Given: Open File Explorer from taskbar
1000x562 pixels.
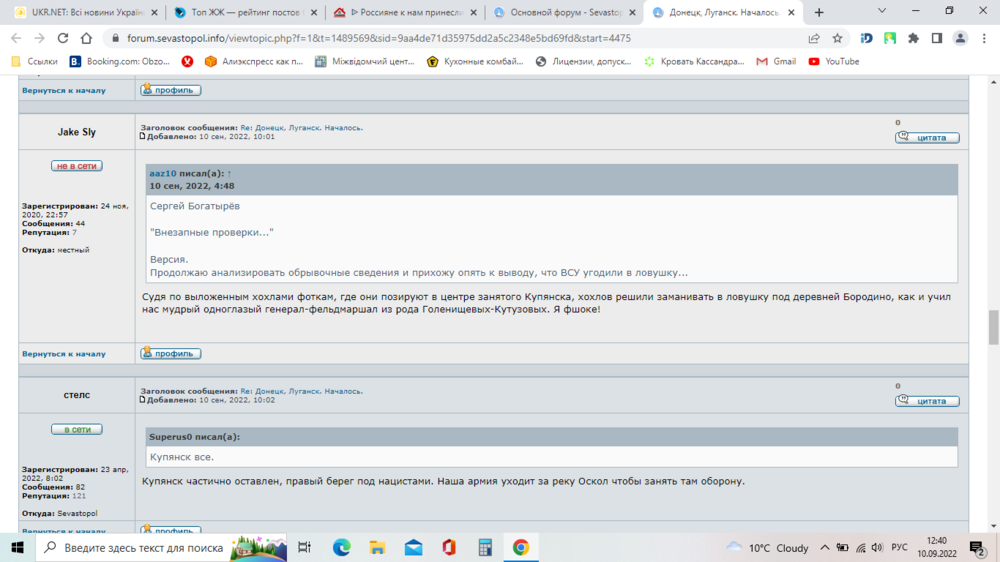Looking at the screenshot, I should 377,547.
